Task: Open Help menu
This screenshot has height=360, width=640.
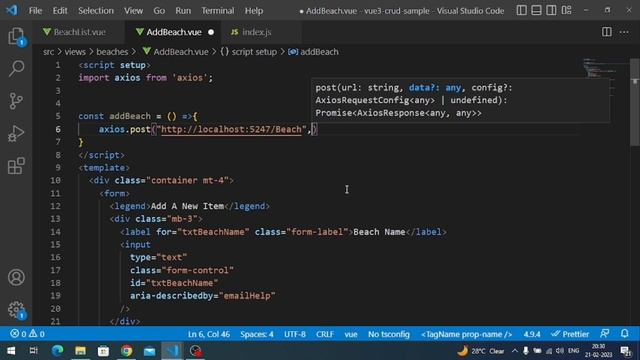Action: (x=253, y=11)
